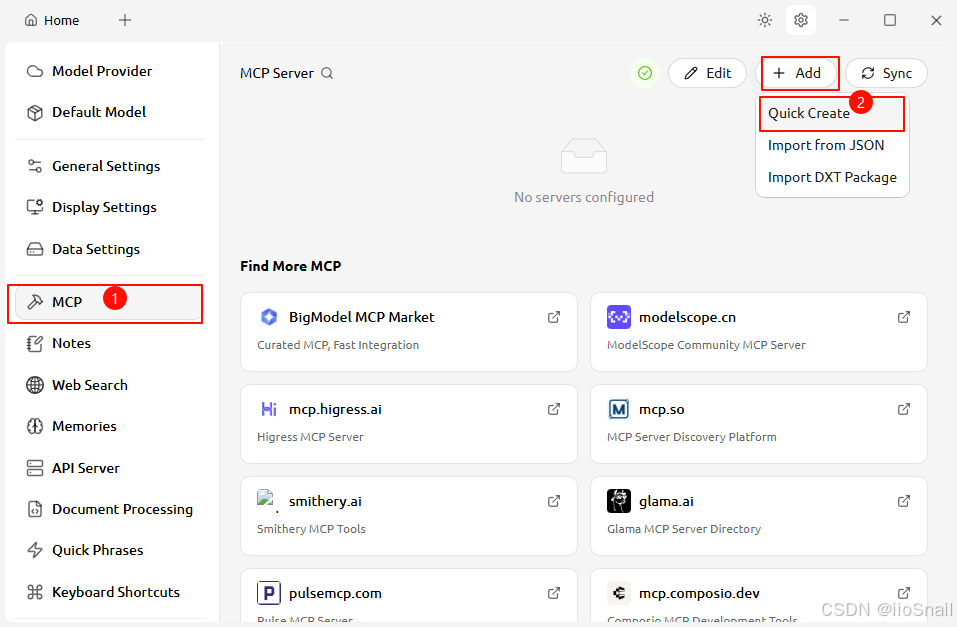Screen dimensions: 957x627
Task: Open BigModel MCP Market external link icon
Action: pos(554,317)
